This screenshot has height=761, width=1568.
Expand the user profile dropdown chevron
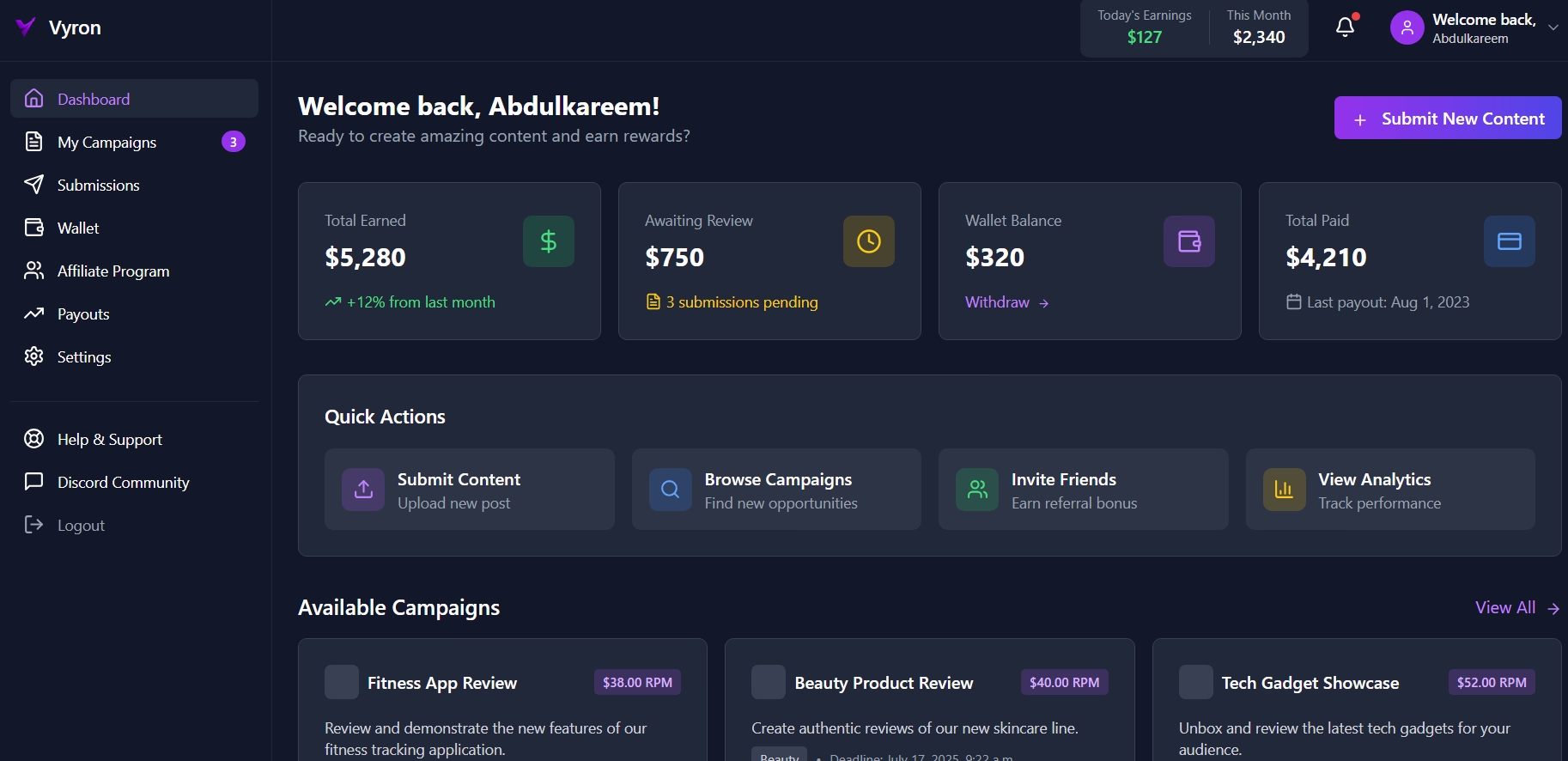coord(1553,27)
